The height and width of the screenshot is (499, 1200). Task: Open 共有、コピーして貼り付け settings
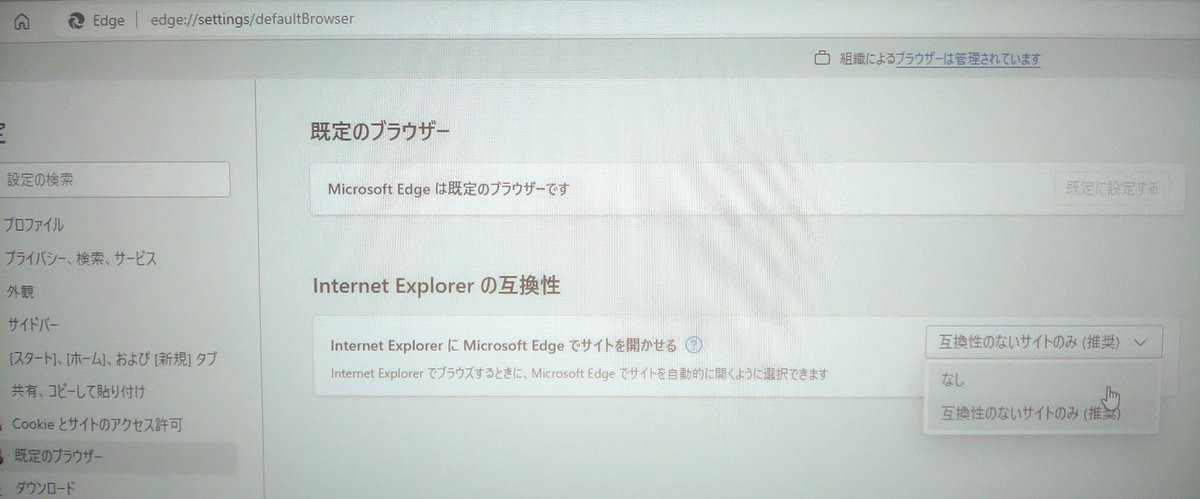(x=78, y=391)
